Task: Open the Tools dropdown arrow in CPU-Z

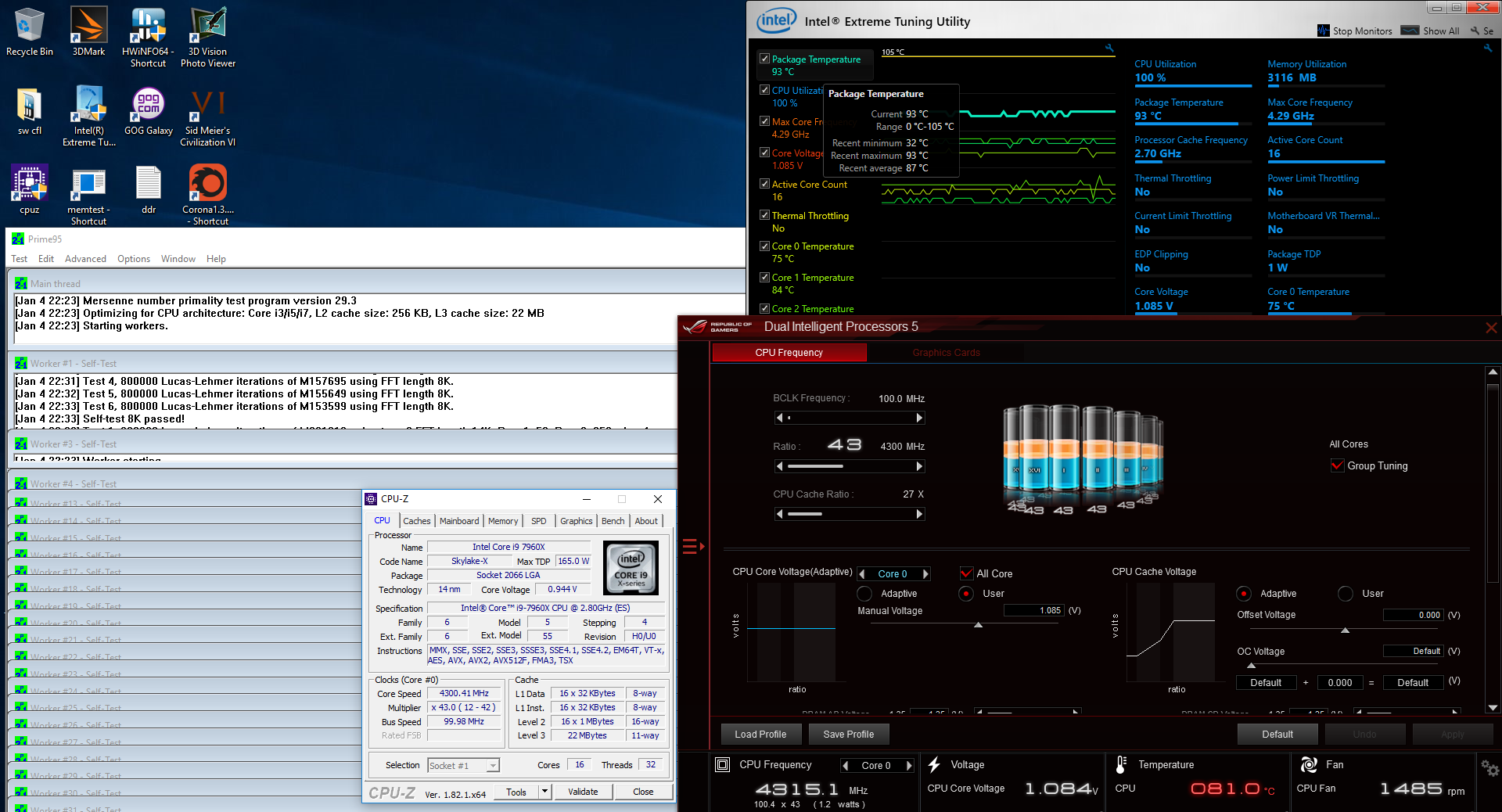Action: 544,792
